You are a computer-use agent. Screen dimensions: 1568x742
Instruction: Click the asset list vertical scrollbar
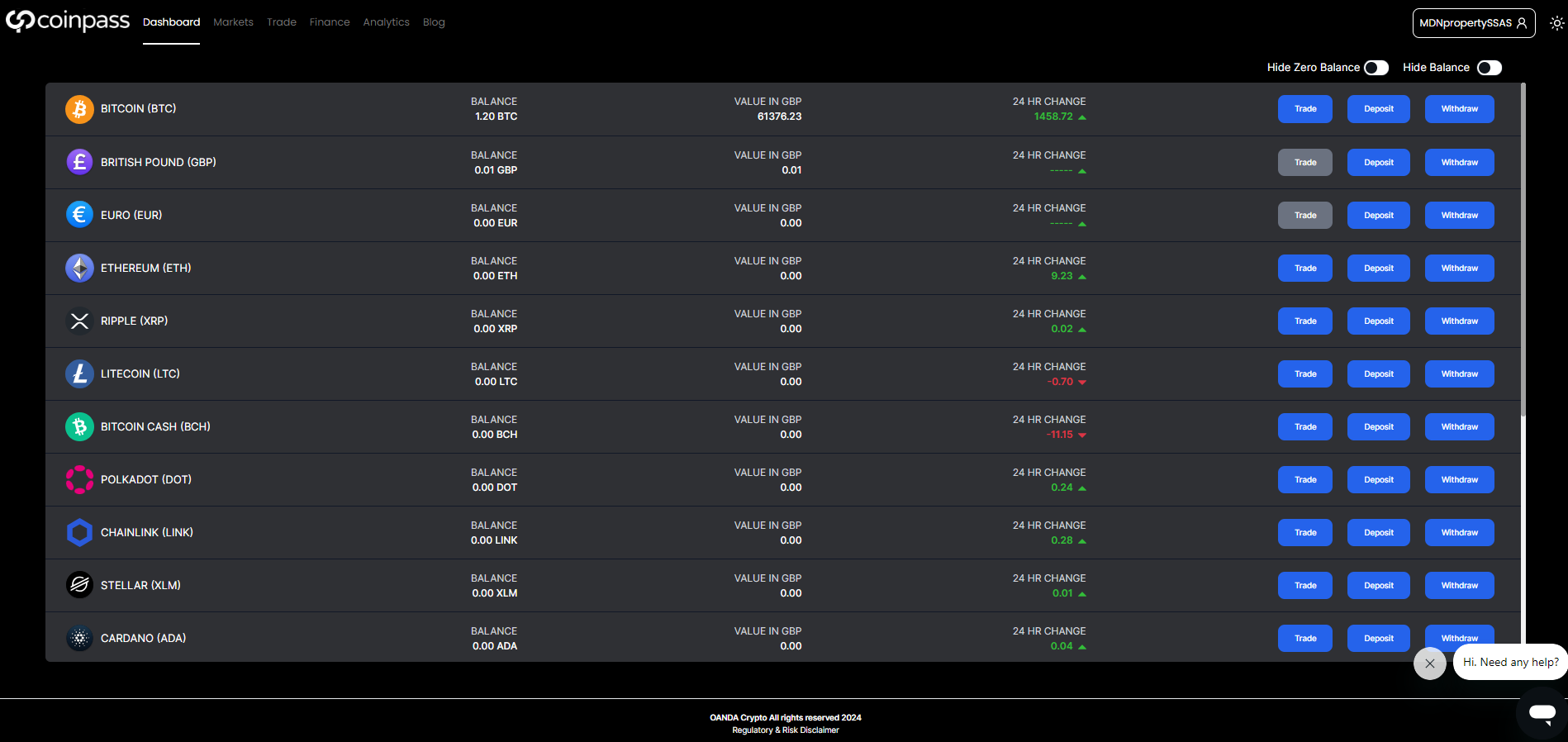click(x=1523, y=248)
